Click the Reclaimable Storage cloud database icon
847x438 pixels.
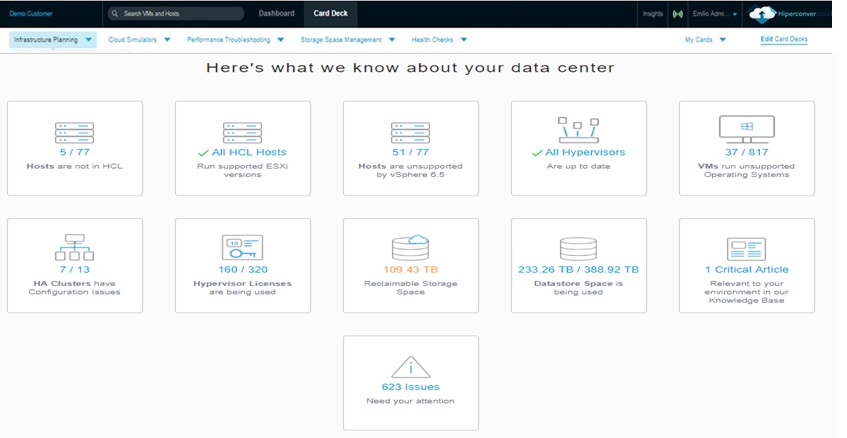(x=410, y=248)
